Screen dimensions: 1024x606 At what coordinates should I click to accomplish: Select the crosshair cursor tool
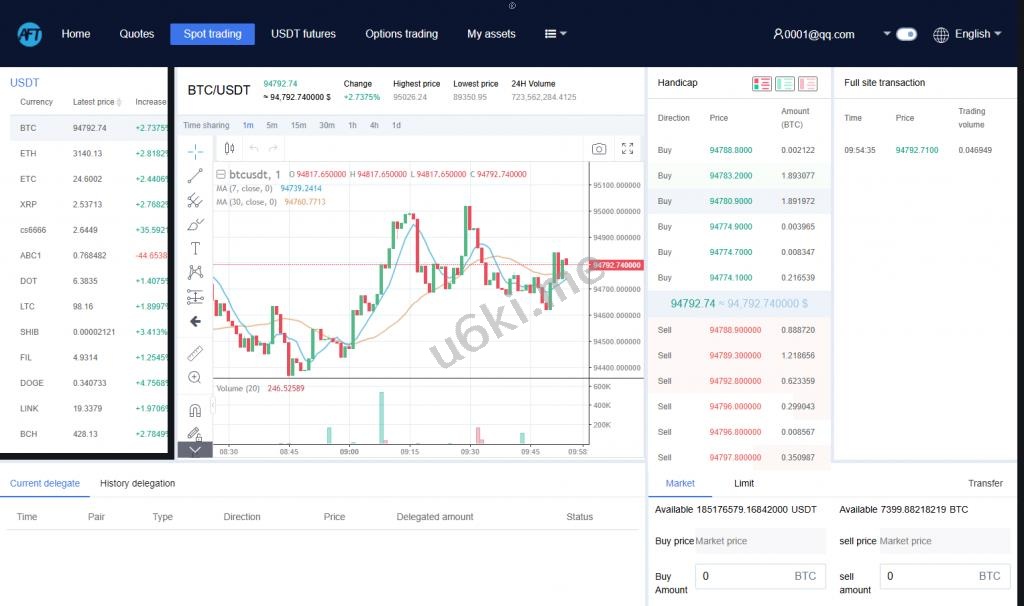(195, 151)
